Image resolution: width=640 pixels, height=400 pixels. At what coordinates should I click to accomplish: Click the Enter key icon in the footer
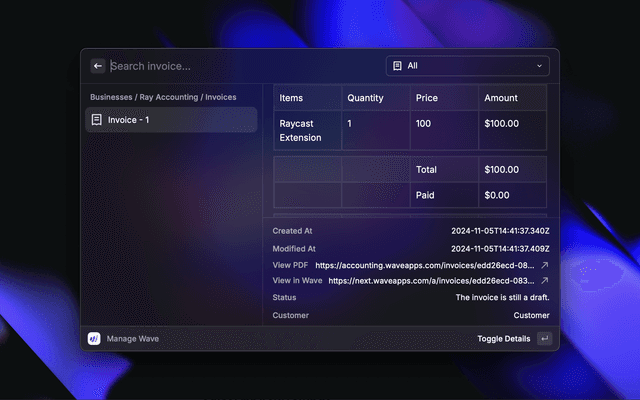544,339
